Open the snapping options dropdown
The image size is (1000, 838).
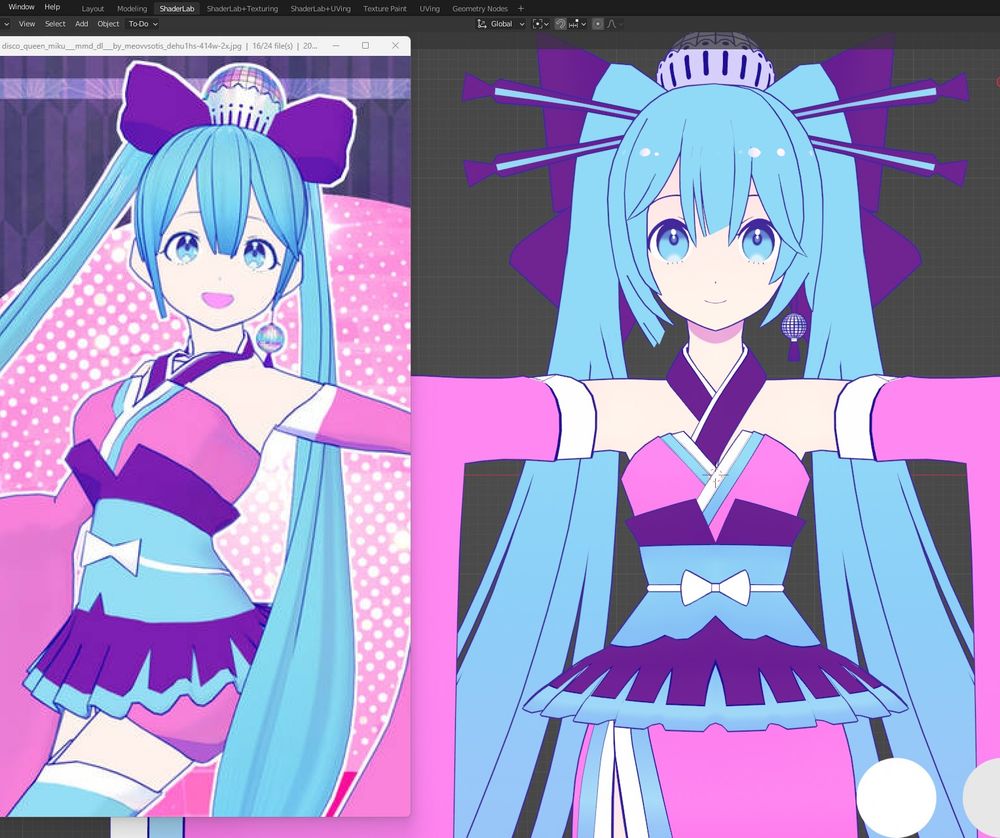click(x=577, y=24)
